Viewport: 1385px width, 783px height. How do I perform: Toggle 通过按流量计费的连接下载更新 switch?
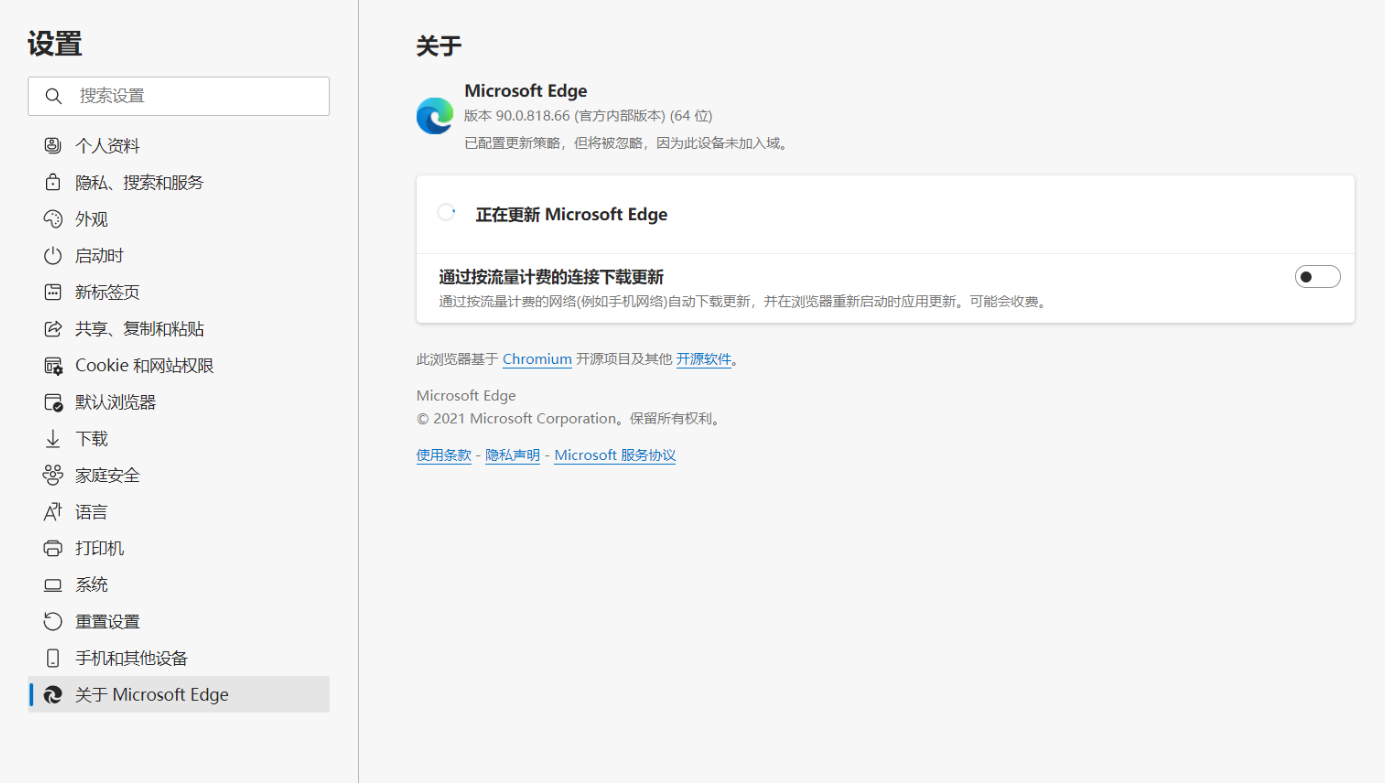pos(1317,277)
